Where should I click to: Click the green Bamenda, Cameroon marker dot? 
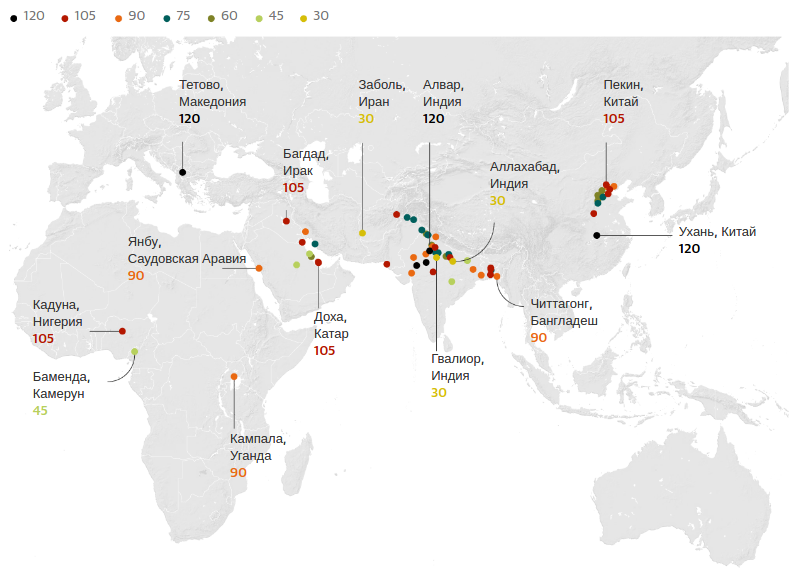(134, 351)
